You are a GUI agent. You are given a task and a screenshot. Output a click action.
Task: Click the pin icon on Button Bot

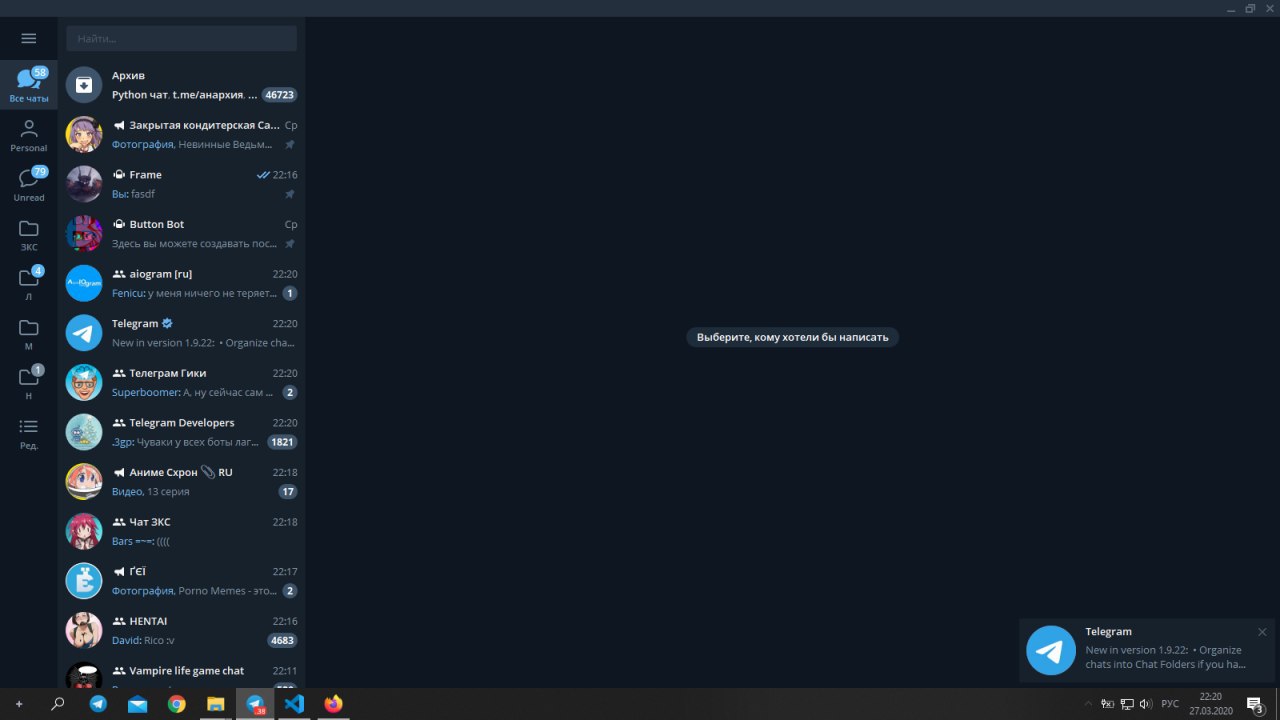(290, 244)
